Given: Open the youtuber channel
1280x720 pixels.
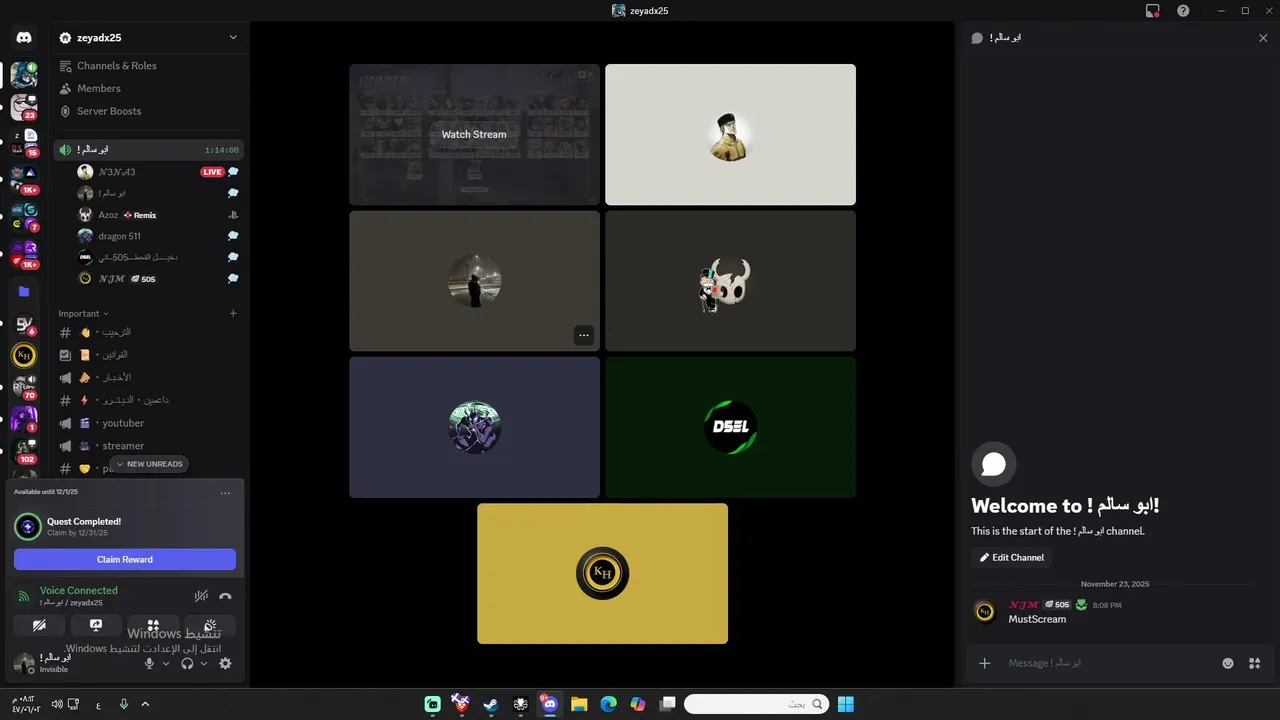Looking at the screenshot, I should [x=149, y=423].
